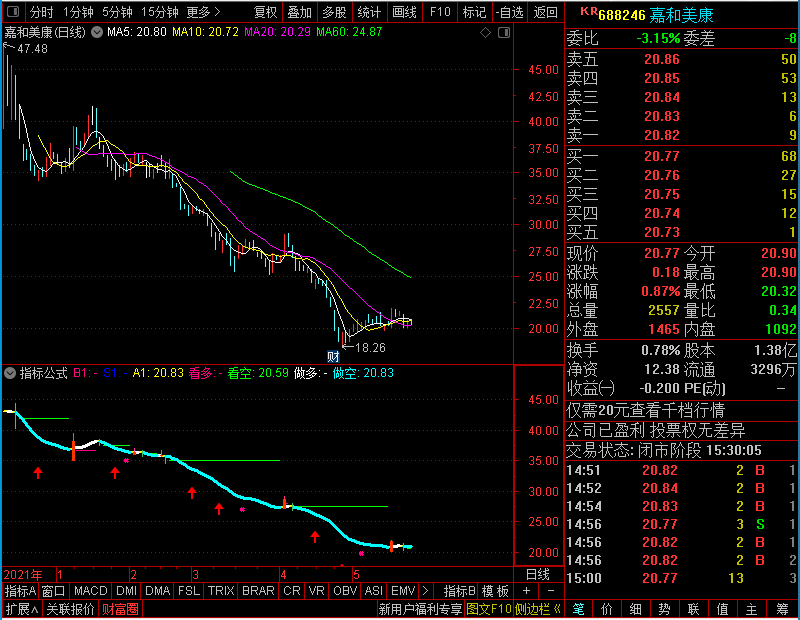
Task: Click the 财 marker under the candlestick chart
Action: pos(333,357)
